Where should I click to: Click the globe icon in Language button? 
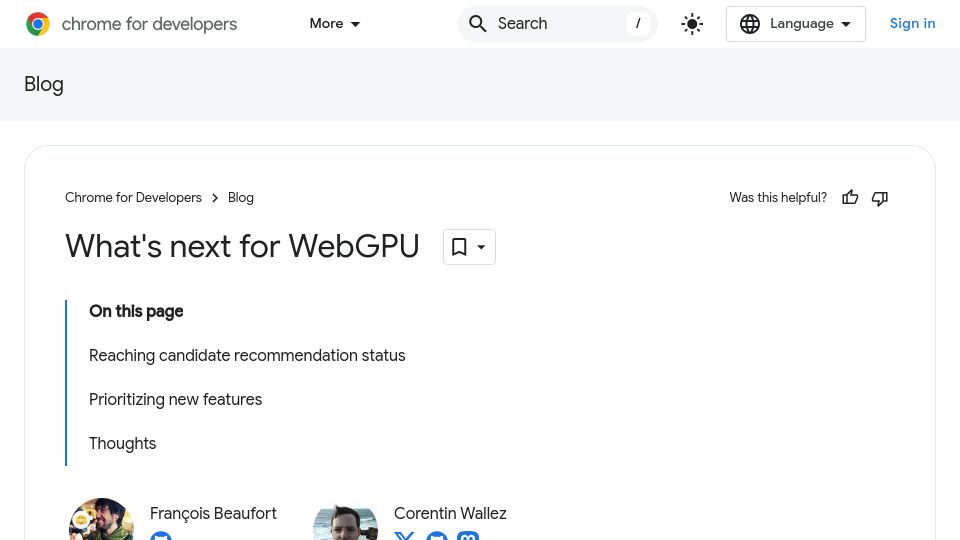[749, 24]
